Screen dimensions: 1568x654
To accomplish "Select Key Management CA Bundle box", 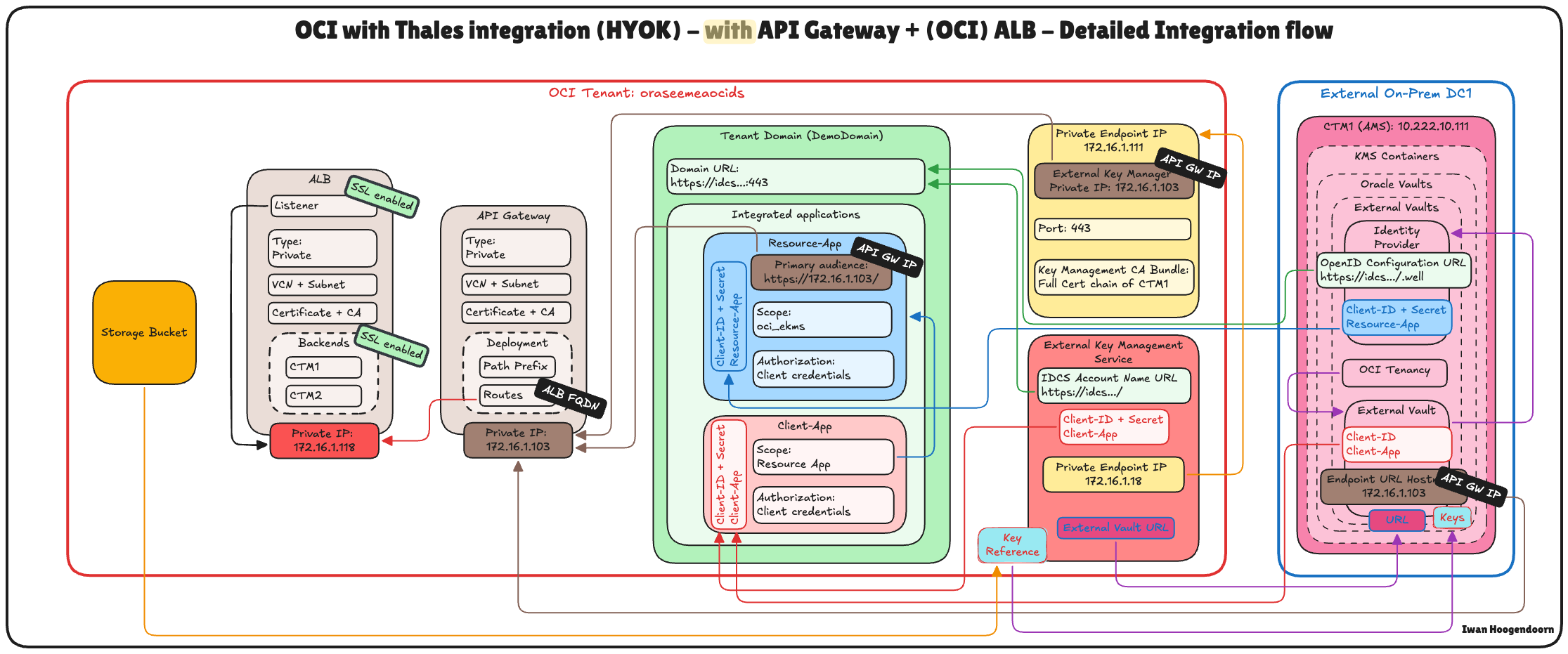I will (x=1113, y=277).
